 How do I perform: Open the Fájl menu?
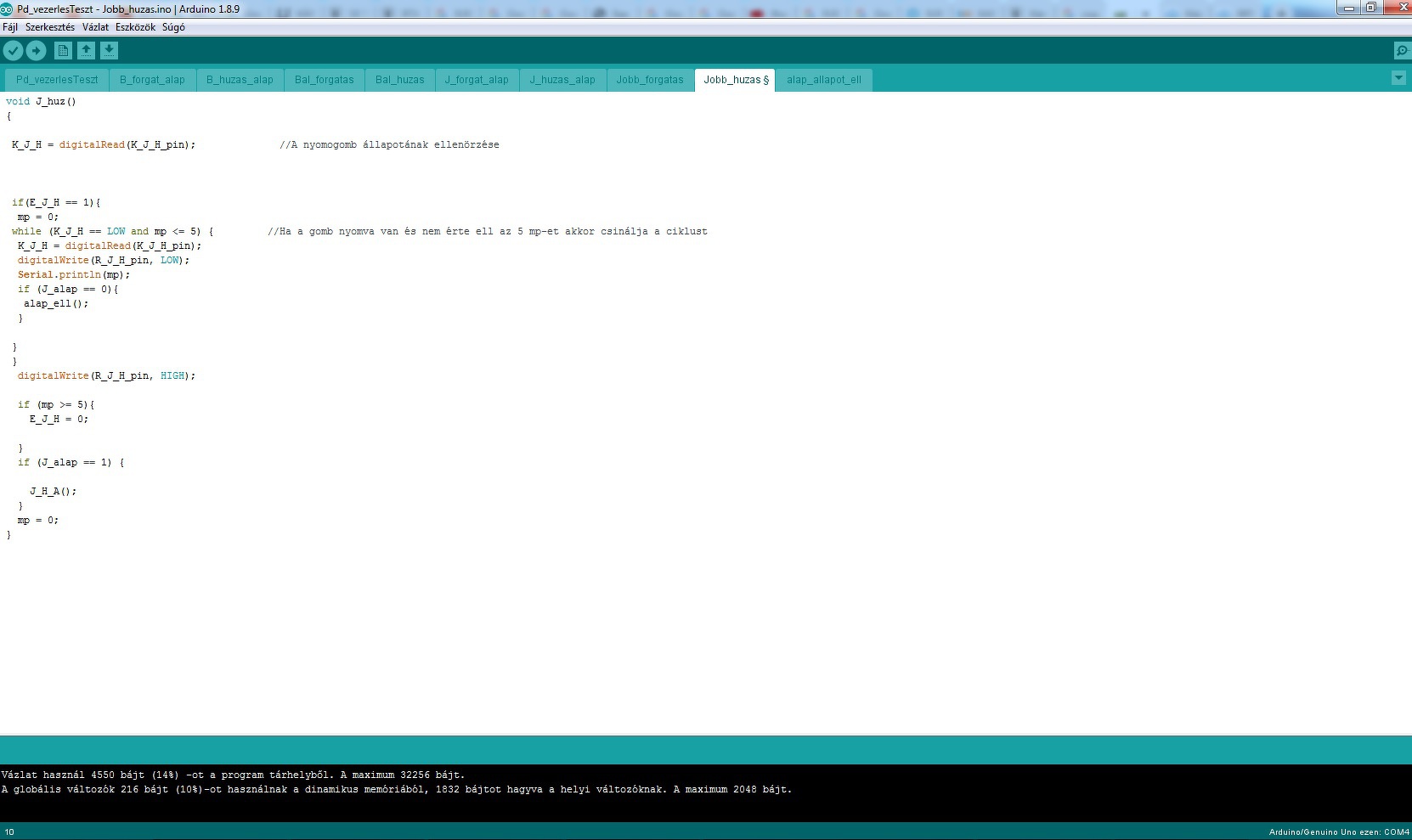point(10,27)
